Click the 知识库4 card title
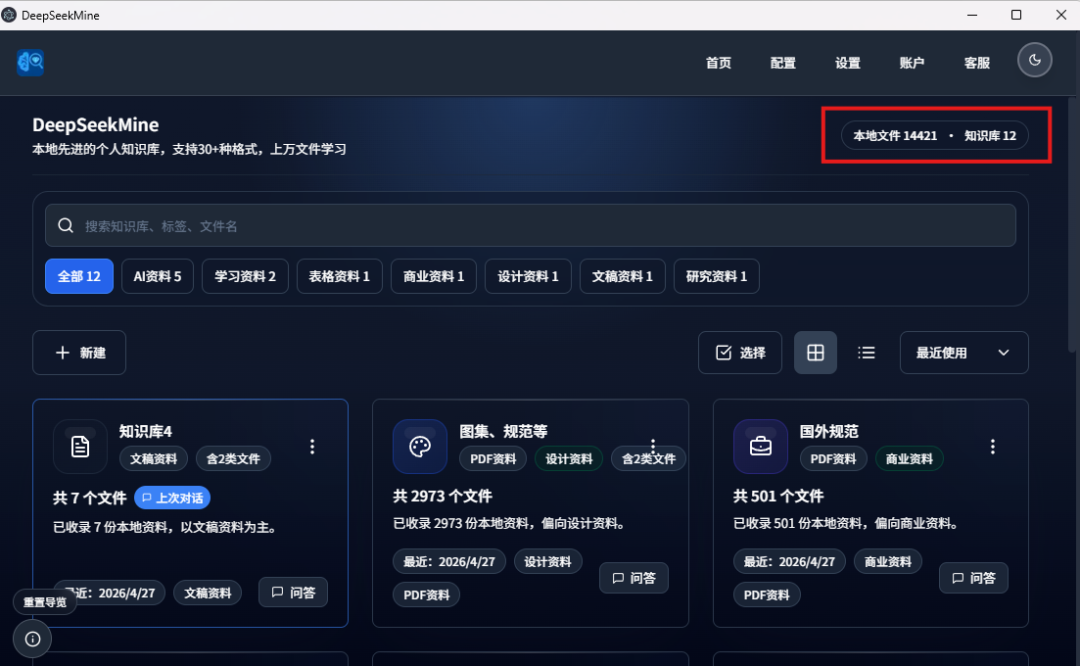This screenshot has width=1080, height=666. click(x=145, y=431)
